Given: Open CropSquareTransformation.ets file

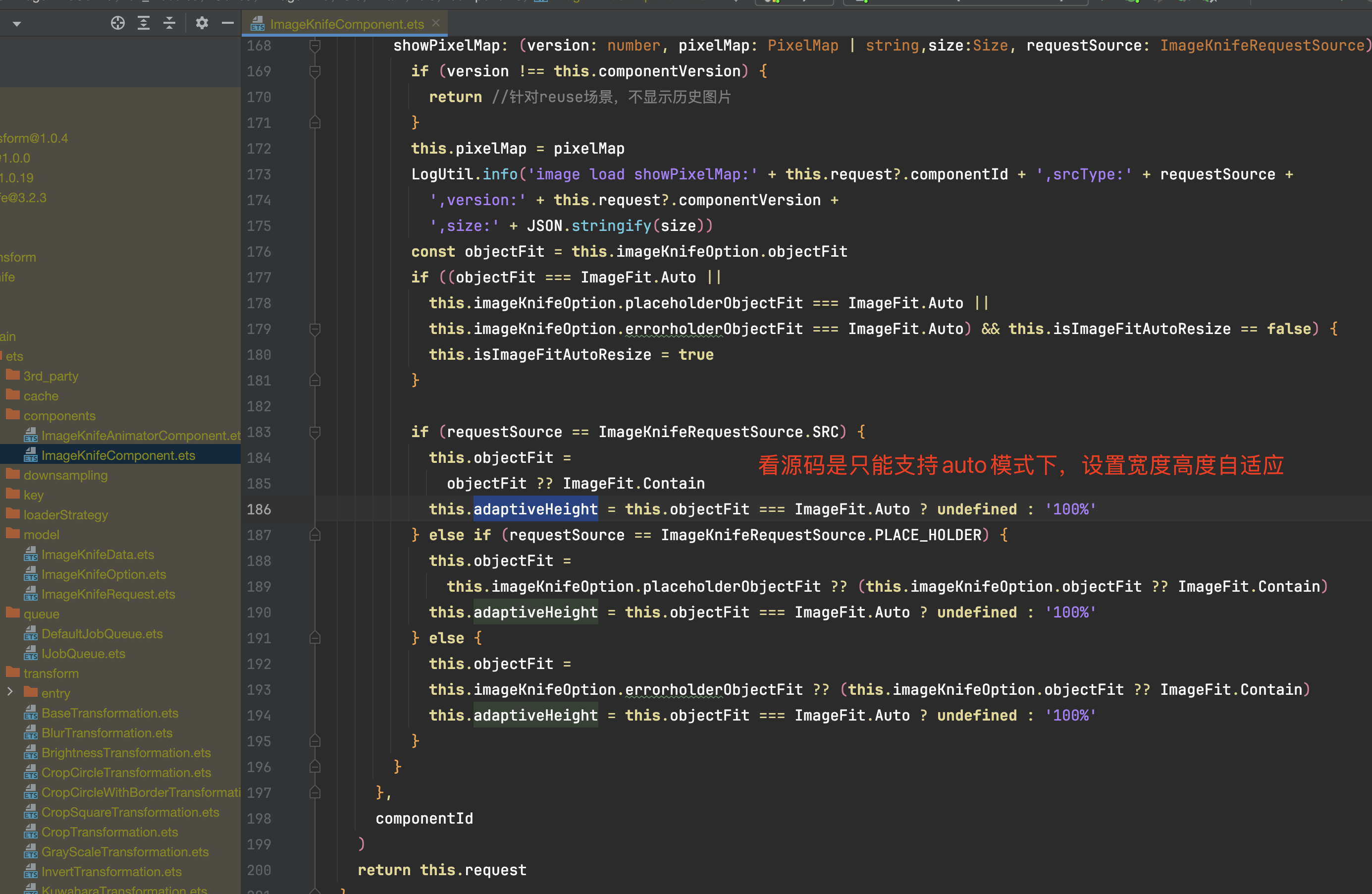Looking at the screenshot, I should 121,812.
